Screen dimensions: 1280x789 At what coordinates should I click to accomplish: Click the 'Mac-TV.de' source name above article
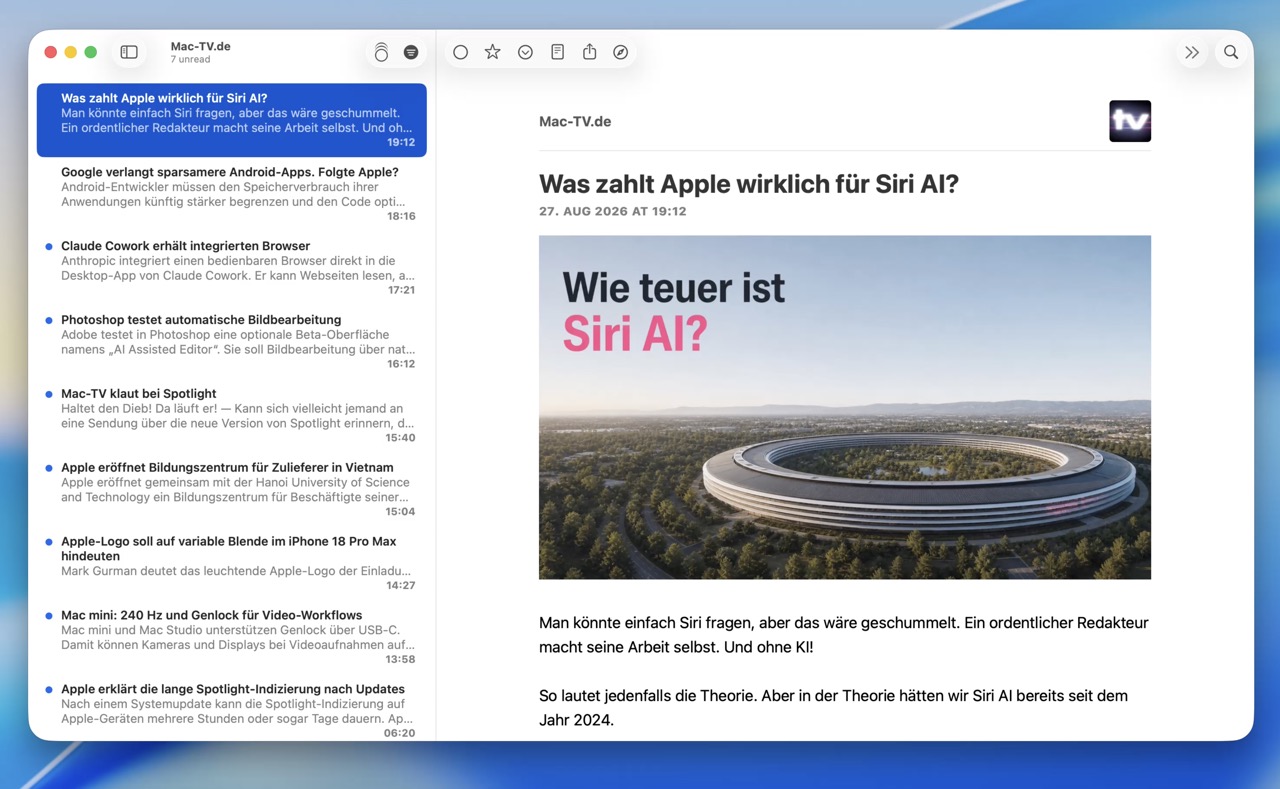point(575,121)
